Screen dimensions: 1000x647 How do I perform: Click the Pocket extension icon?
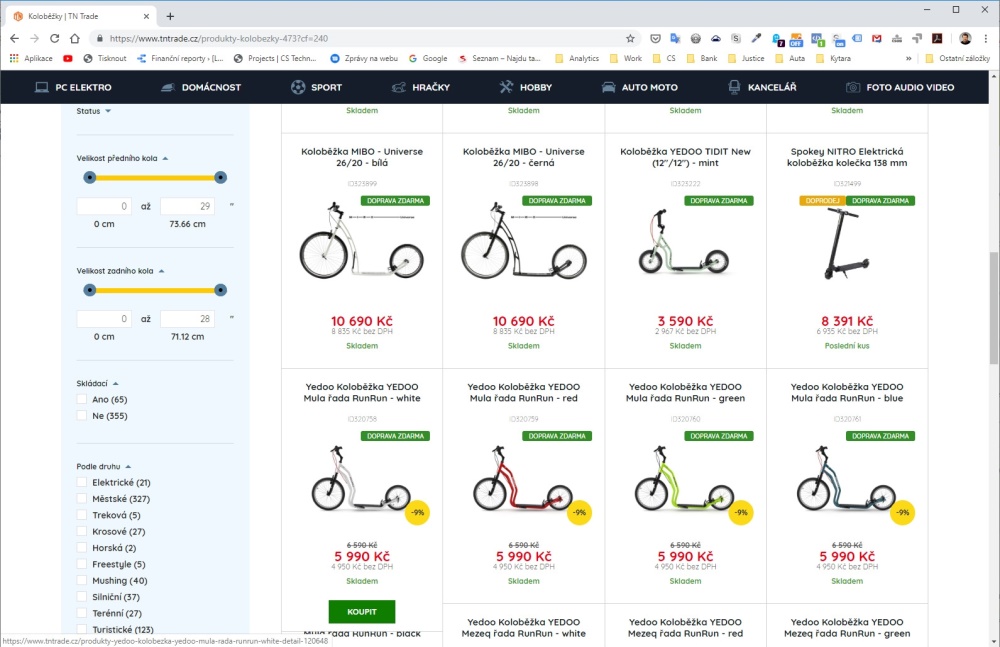(655, 38)
